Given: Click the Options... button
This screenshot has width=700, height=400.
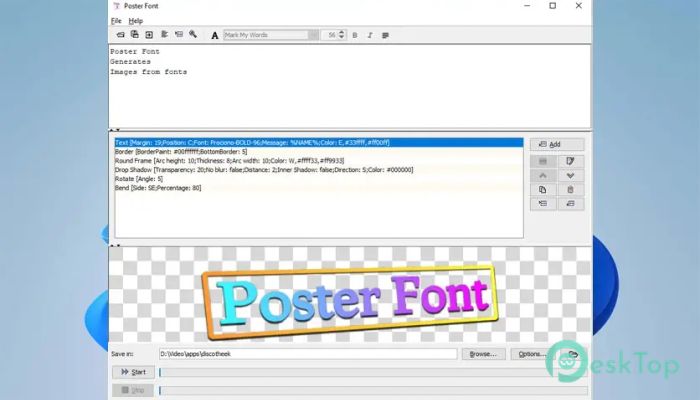Looking at the screenshot, I should [530, 354].
